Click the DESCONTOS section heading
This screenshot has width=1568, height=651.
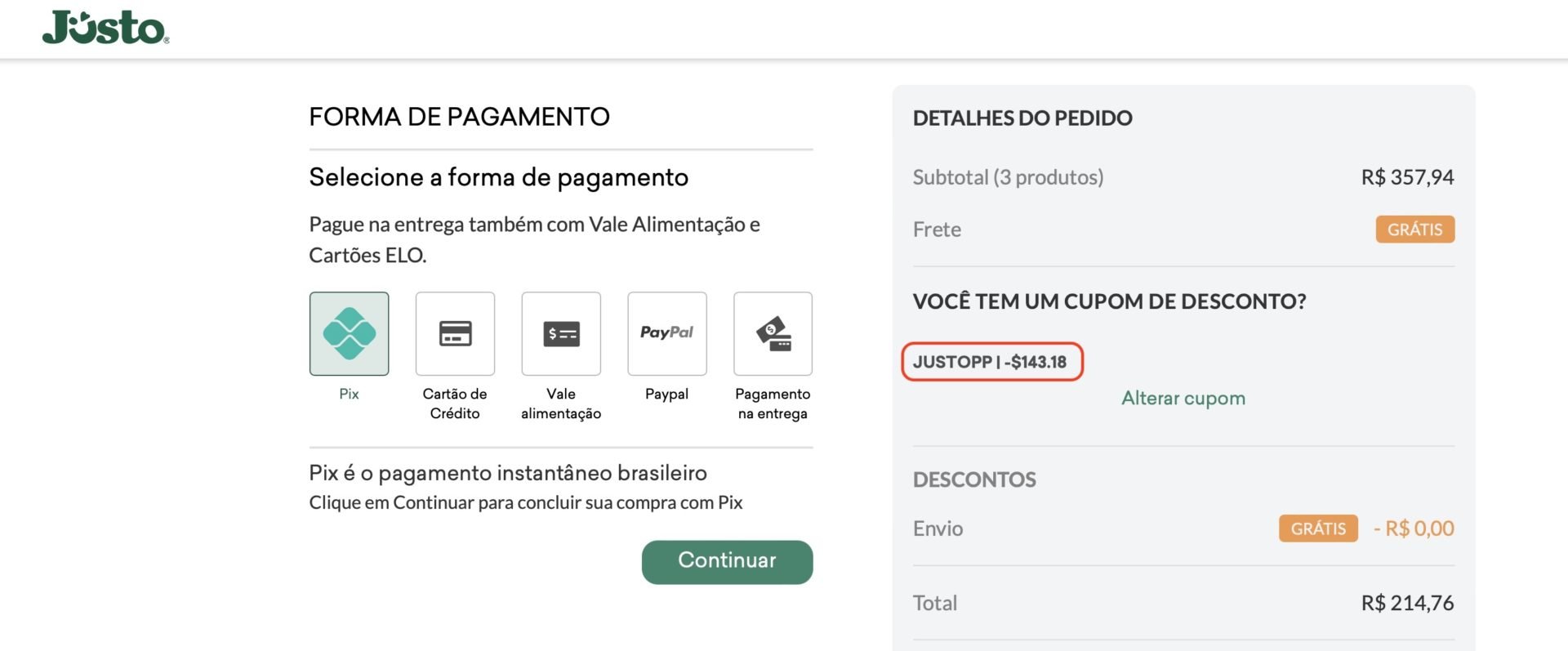[x=974, y=479]
